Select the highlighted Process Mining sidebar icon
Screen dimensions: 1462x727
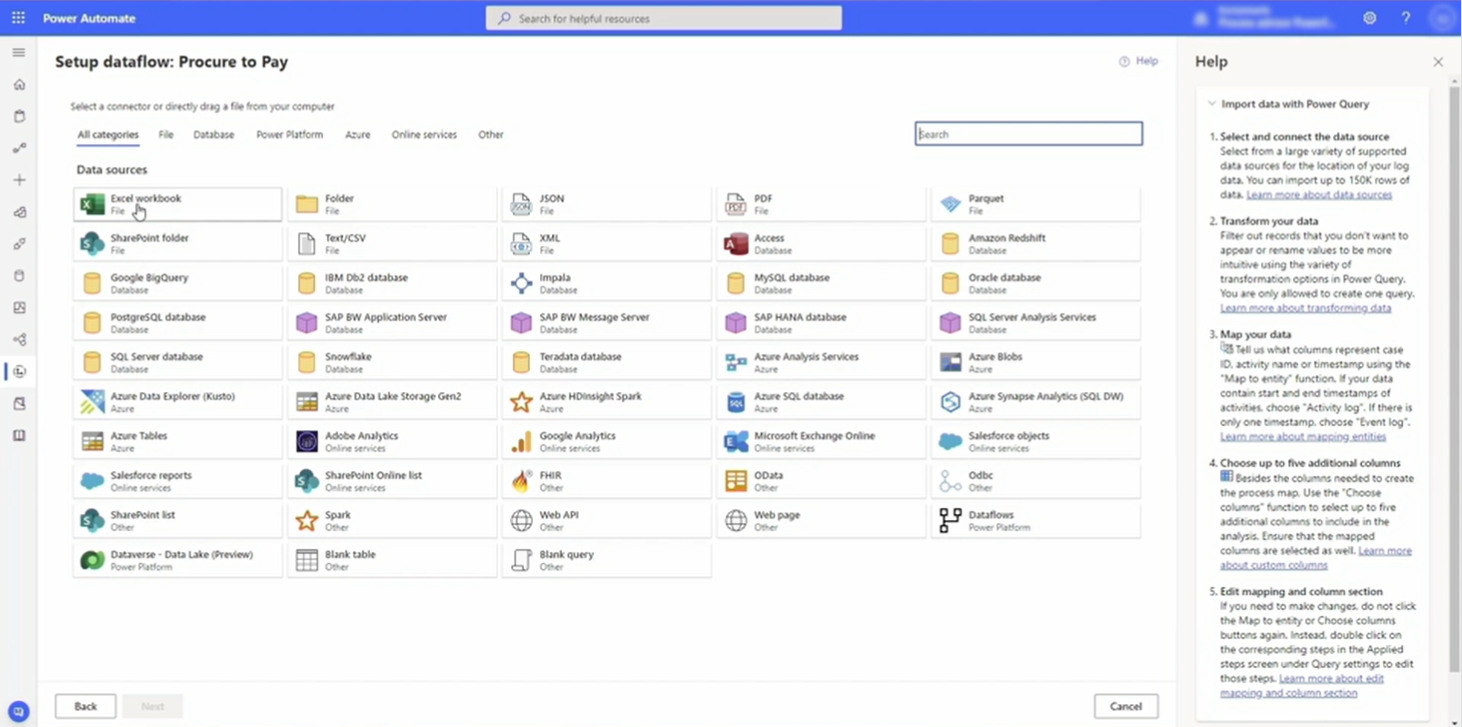pyautogui.click(x=19, y=371)
